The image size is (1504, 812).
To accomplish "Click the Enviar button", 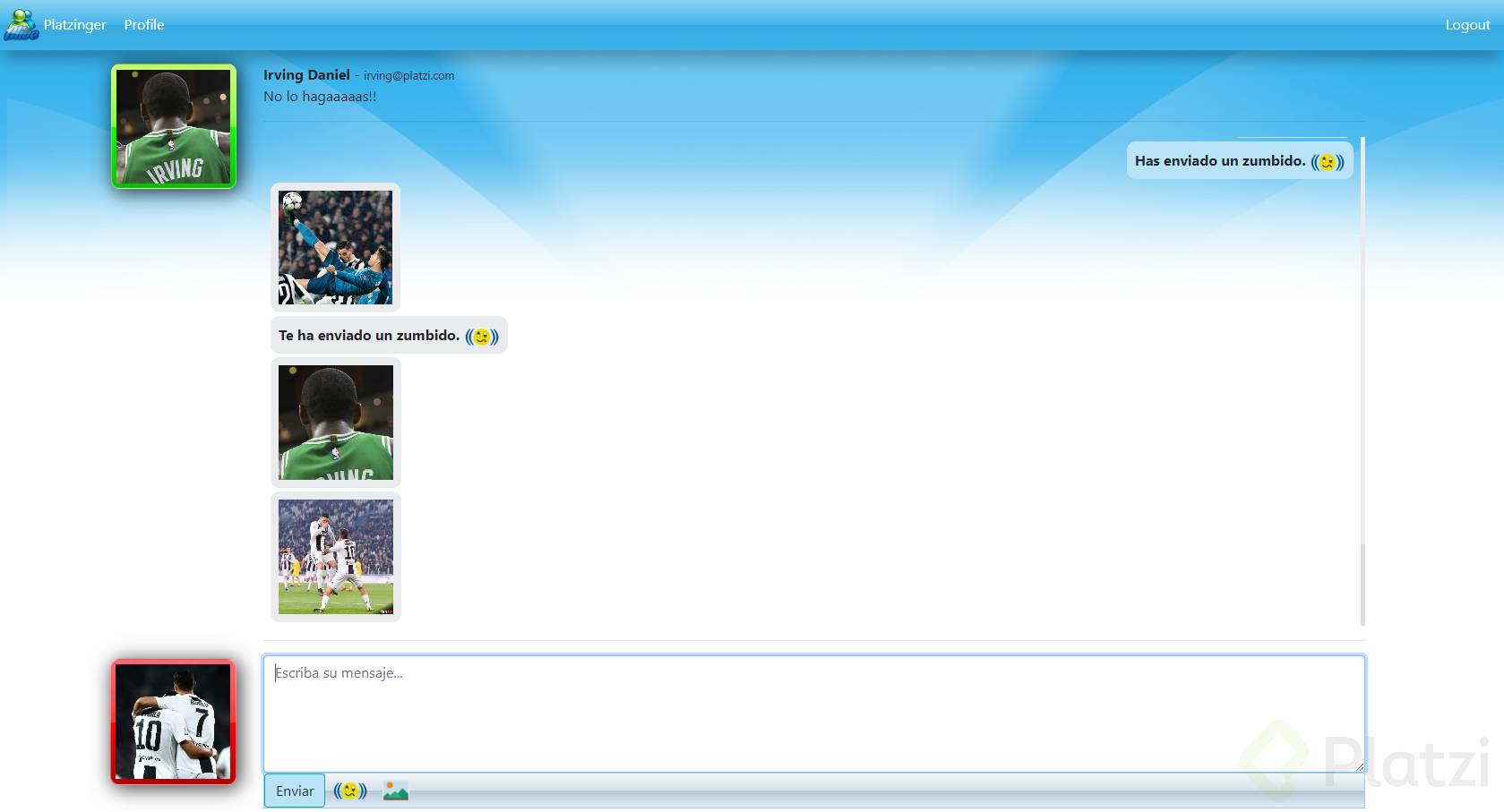I will (x=295, y=791).
